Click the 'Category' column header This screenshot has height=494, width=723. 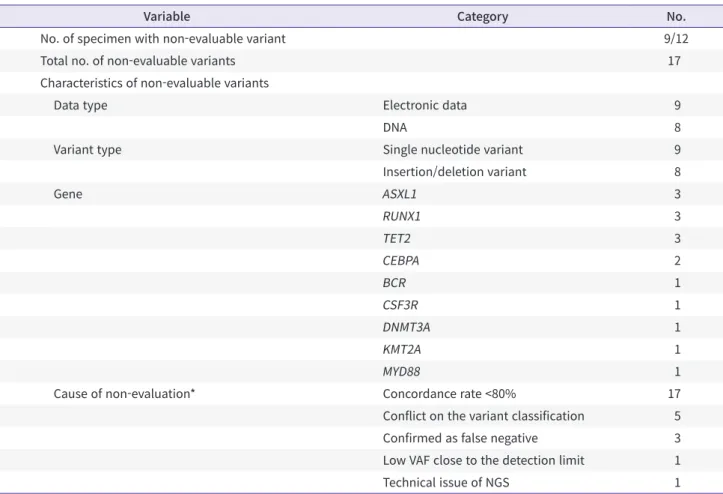482,17
